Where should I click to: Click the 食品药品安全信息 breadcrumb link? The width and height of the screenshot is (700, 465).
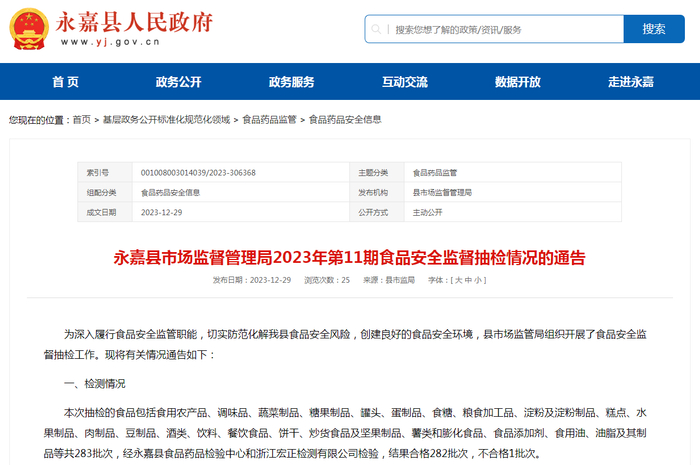tap(345, 120)
